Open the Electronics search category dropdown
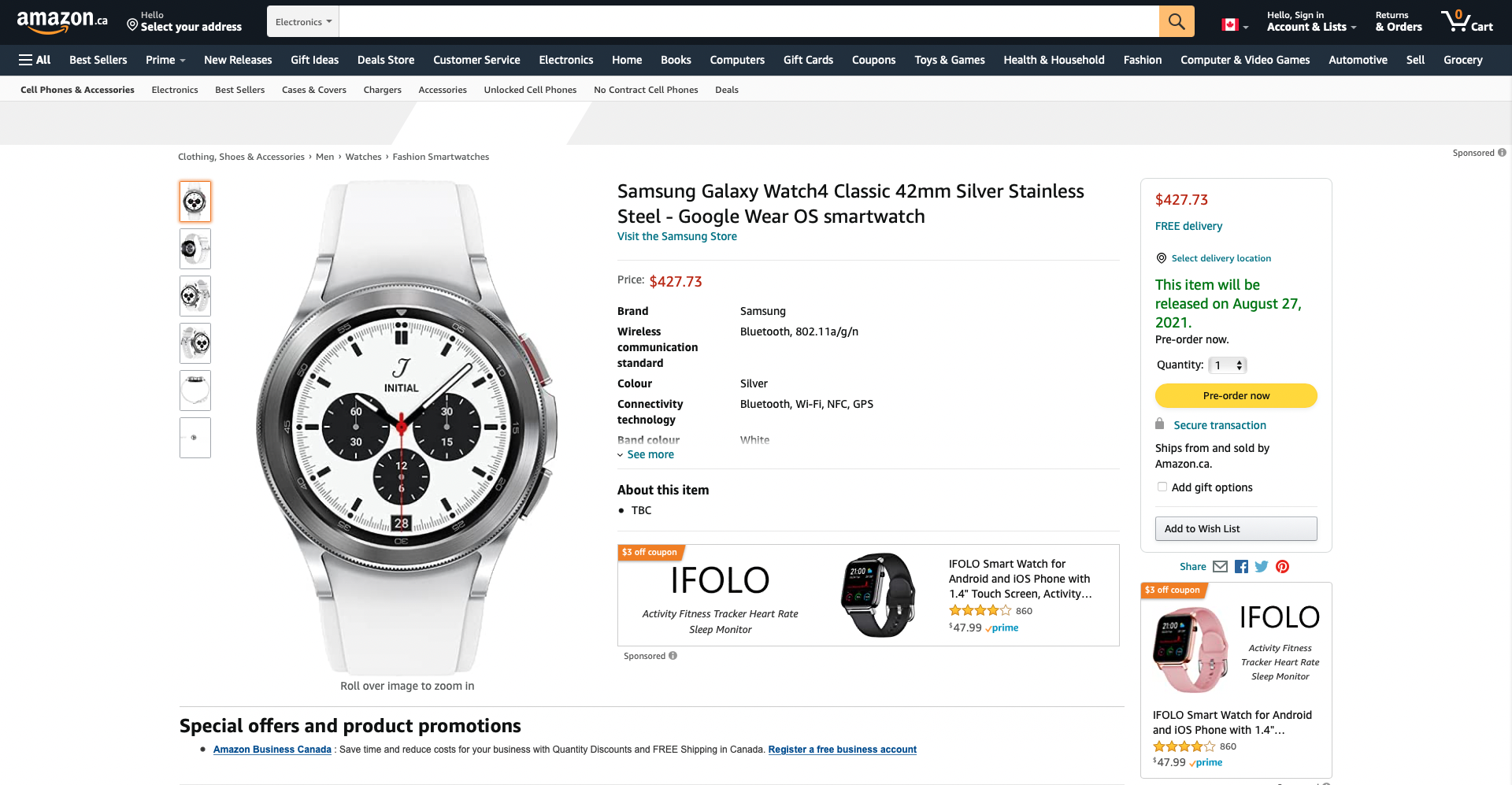 (303, 22)
